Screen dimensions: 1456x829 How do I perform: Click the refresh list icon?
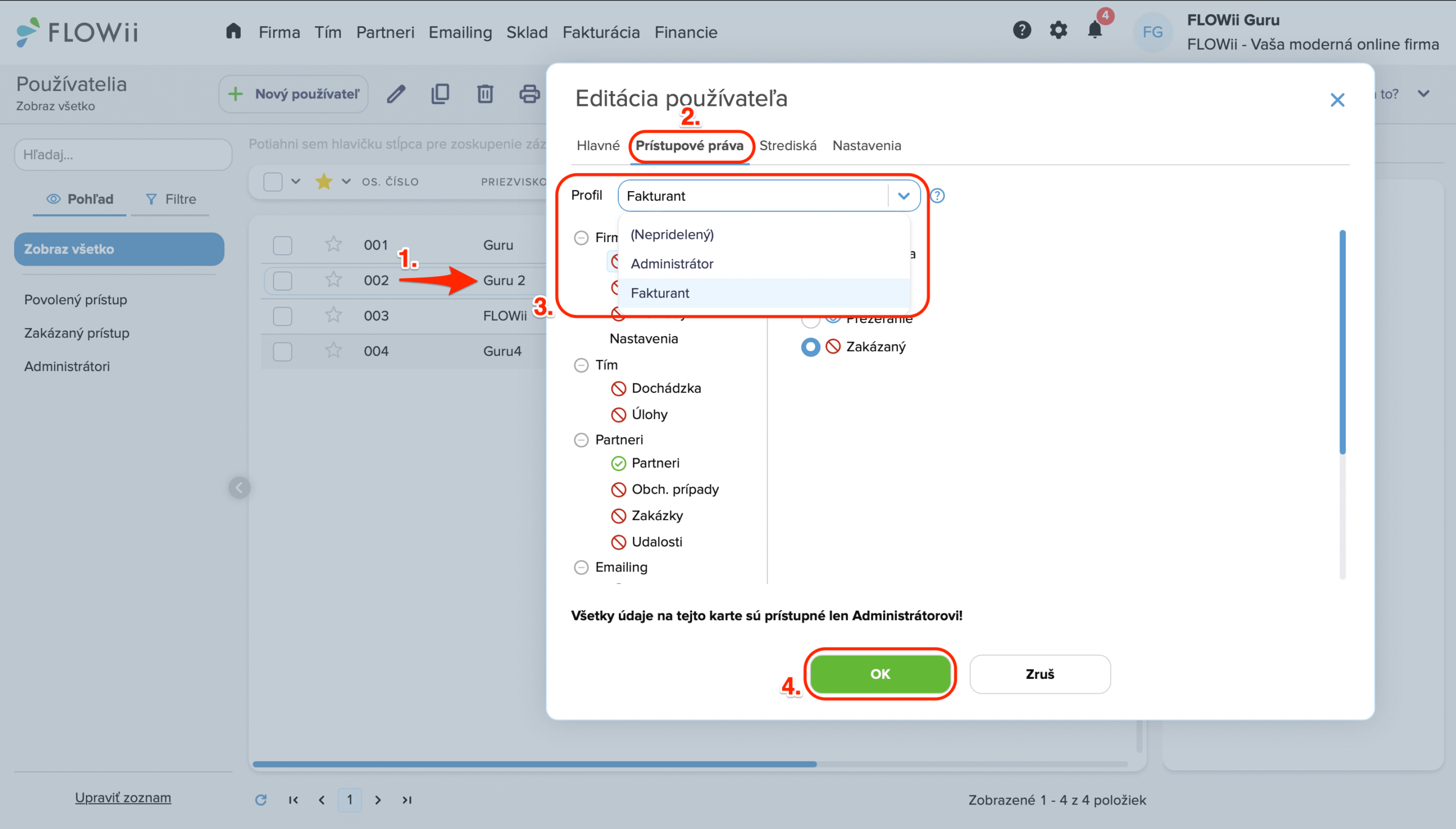(261, 800)
